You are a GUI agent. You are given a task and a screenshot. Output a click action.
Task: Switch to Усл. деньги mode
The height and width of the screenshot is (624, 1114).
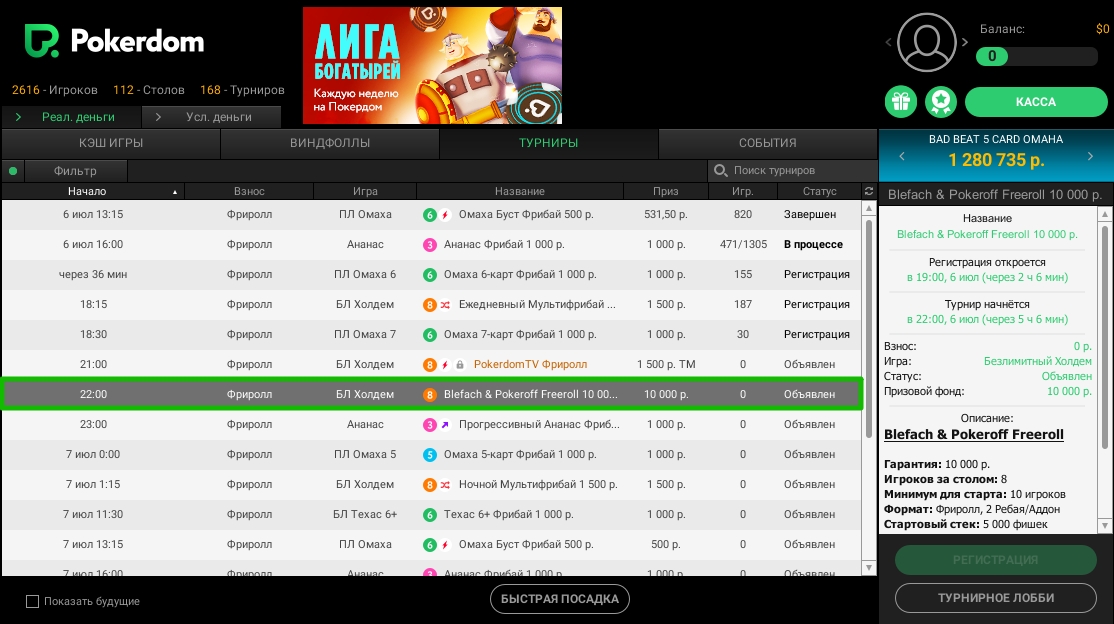point(212,117)
